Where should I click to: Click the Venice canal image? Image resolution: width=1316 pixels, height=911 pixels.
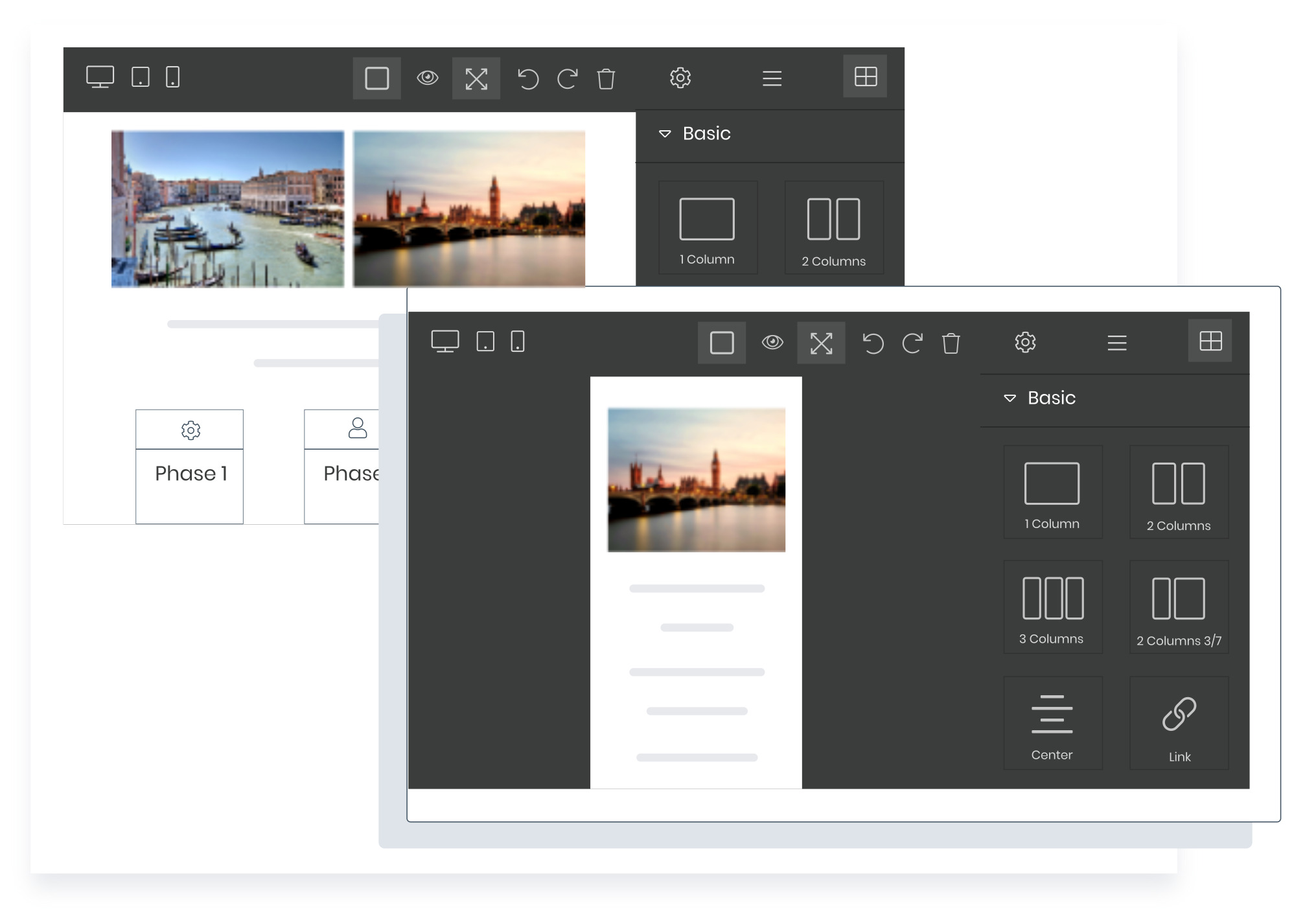227,209
